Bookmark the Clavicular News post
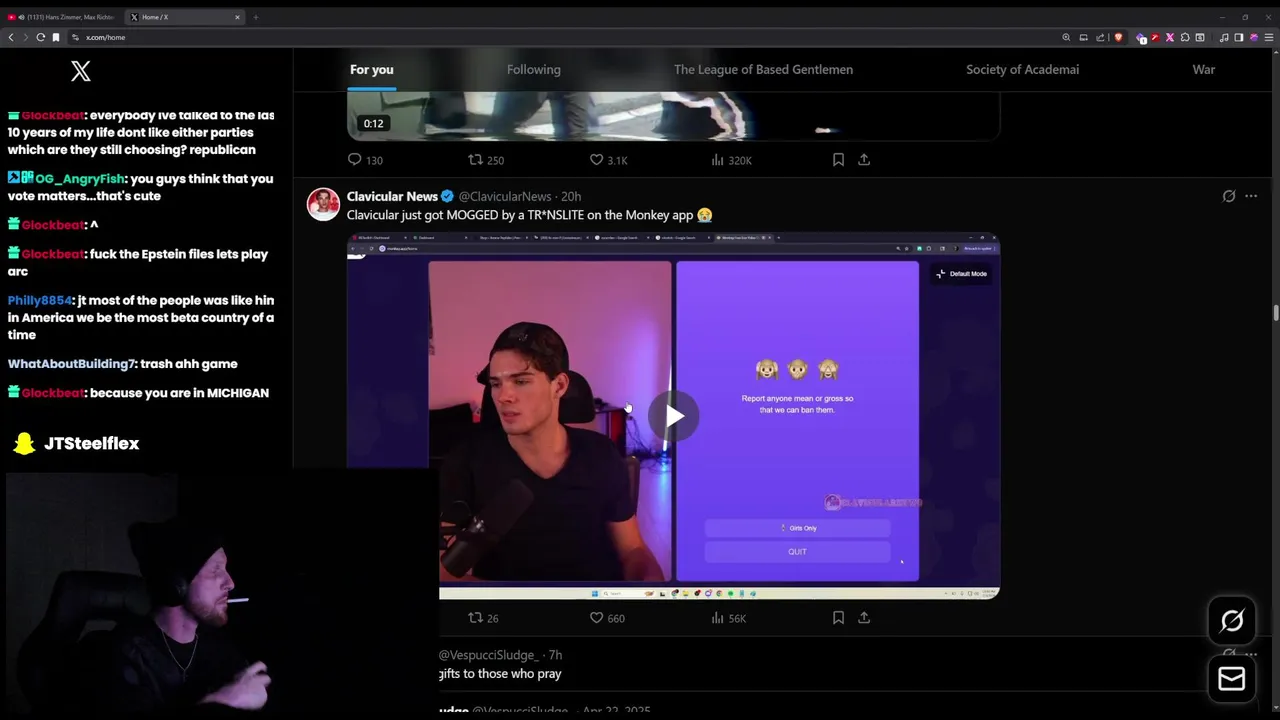Screen dimensions: 1280x720 (x=838, y=618)
